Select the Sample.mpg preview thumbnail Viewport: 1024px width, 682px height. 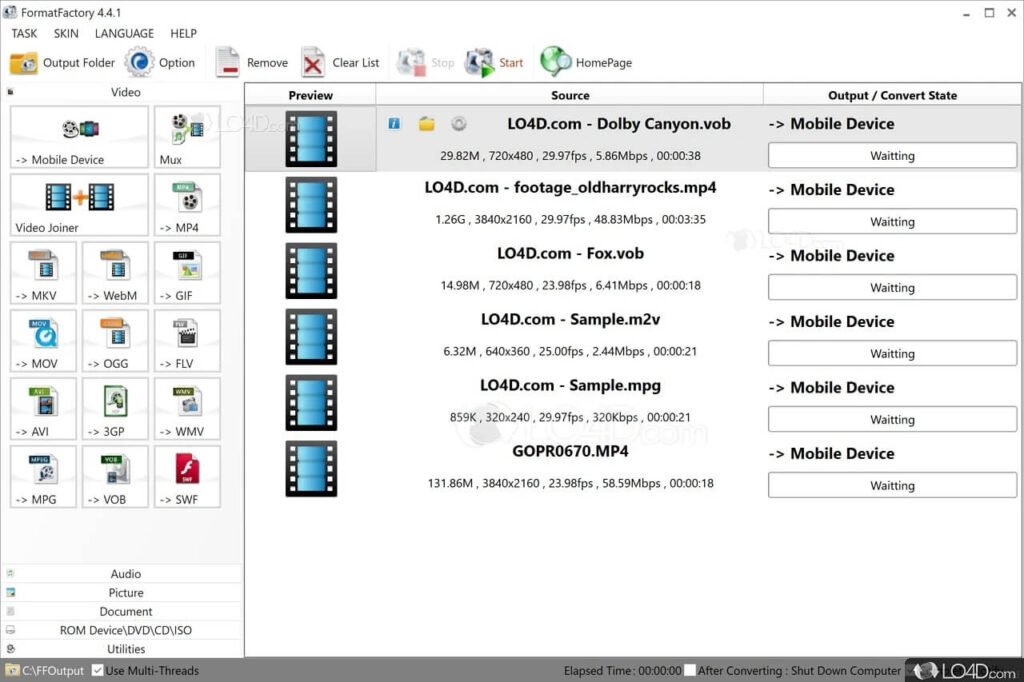[x=311, y=402]
